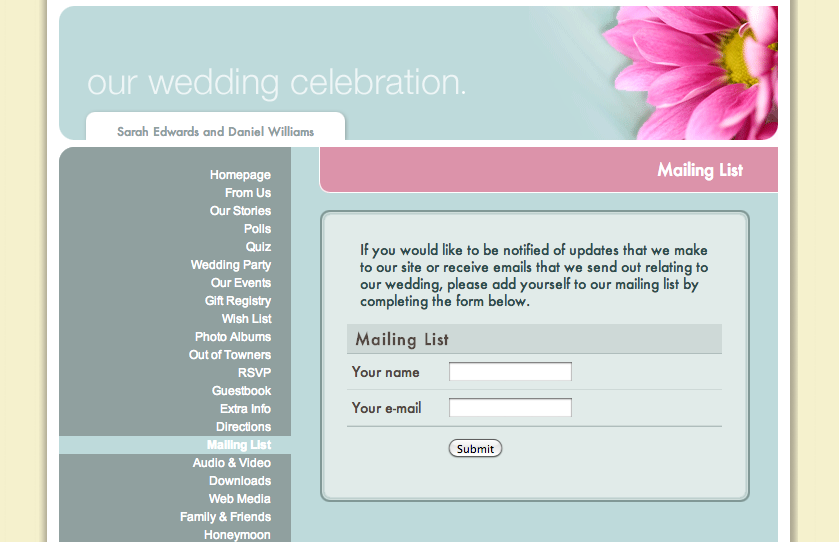Click the pink 'Mailing List' page heading
The height and width of the screenshot is (542, 839).
pyautogui.click(x=700, y=170)
